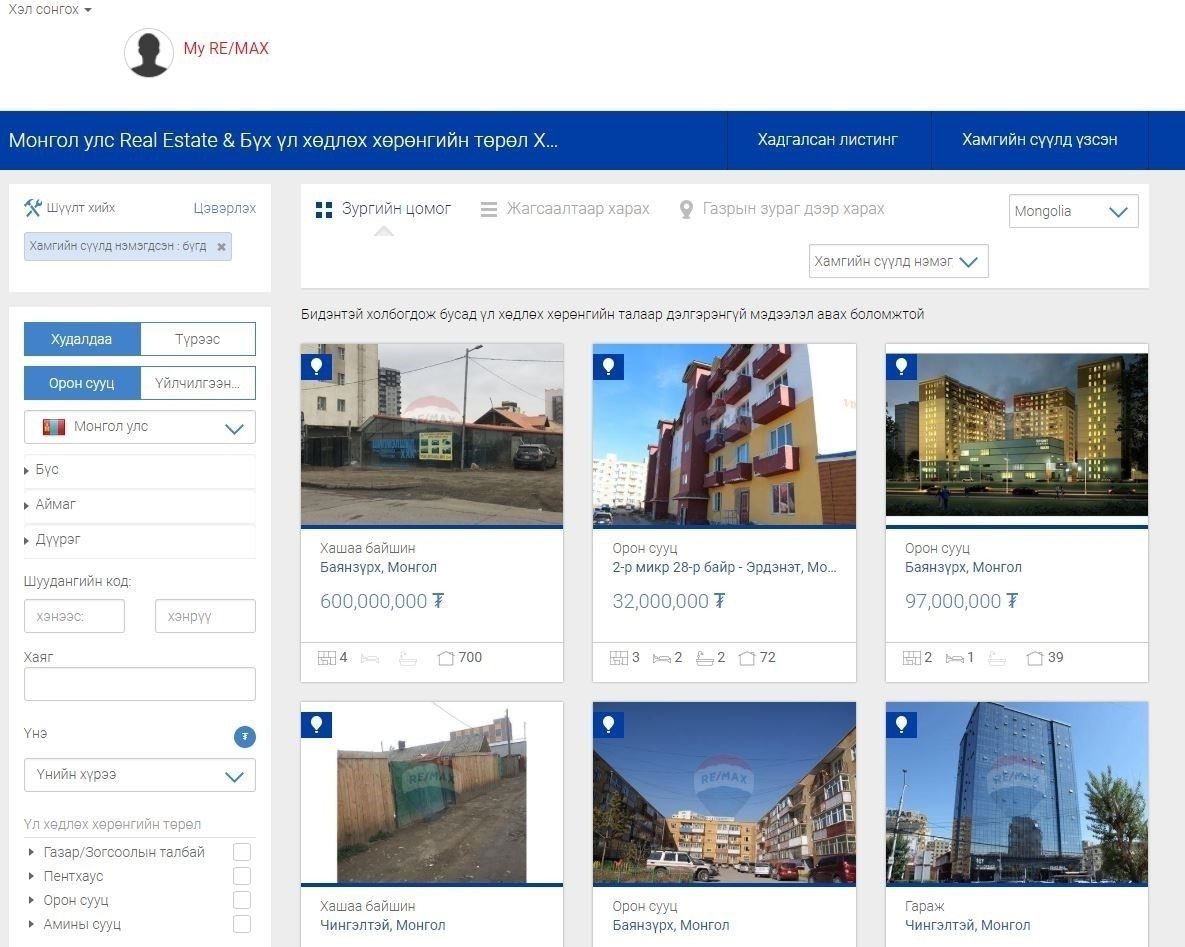Screen dimensions: 1185x947
Task: Click the My RE/MAX profile avatar icon
Action: (x=149, y=52)
